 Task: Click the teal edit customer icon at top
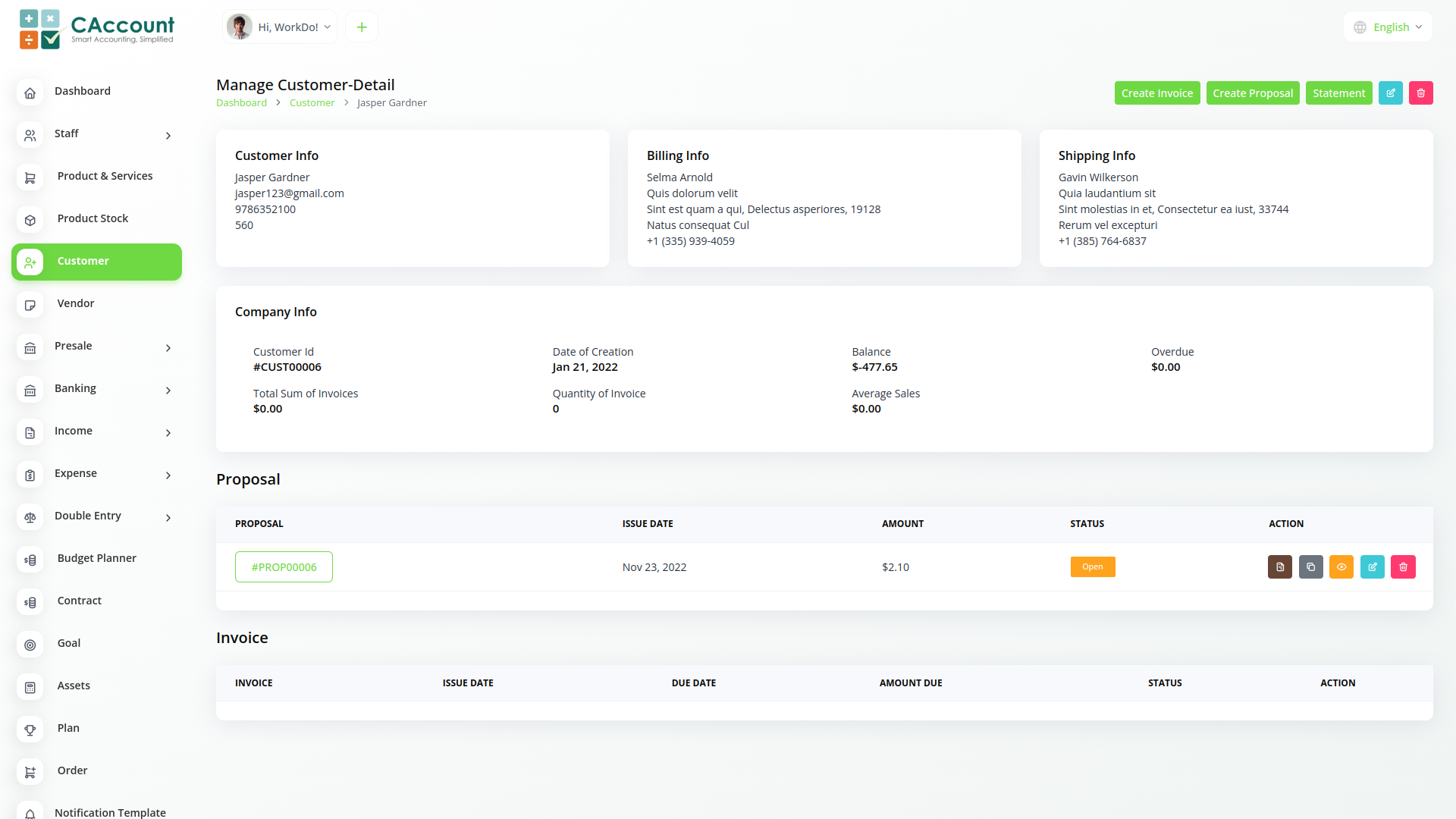tap(1390, 93)
